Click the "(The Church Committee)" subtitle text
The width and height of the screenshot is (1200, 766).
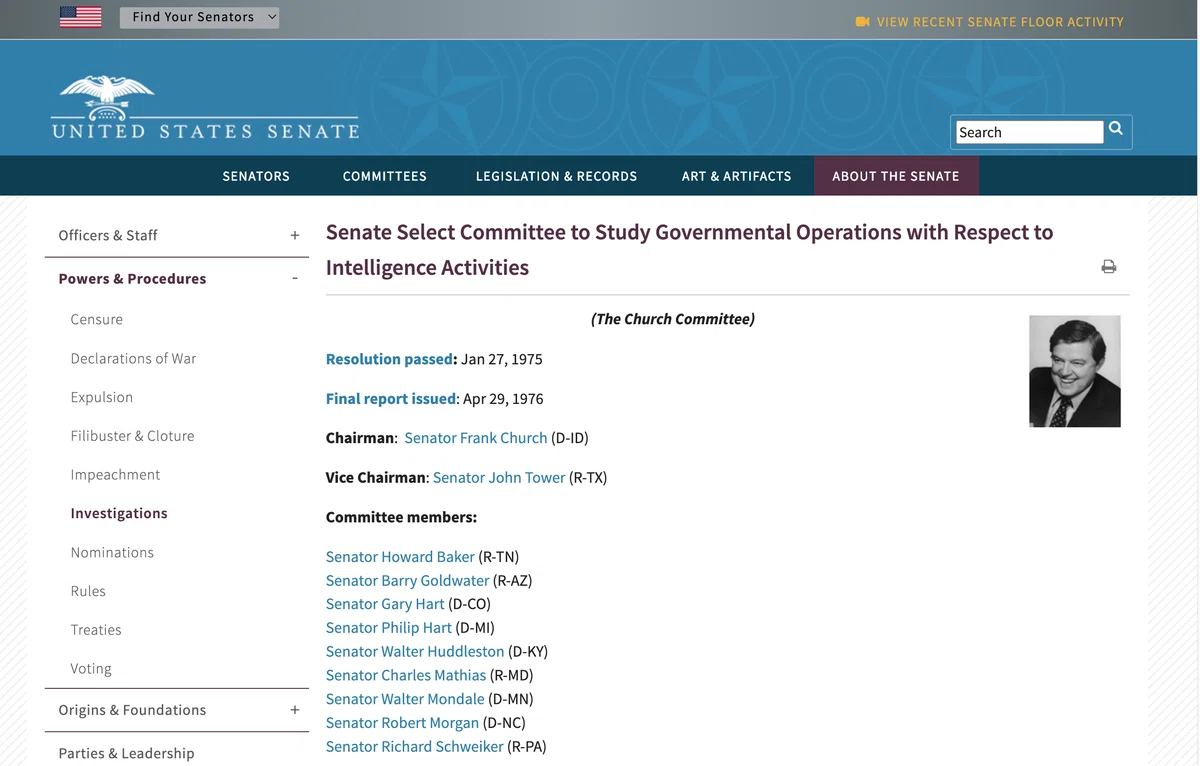[x=673, y=320]
